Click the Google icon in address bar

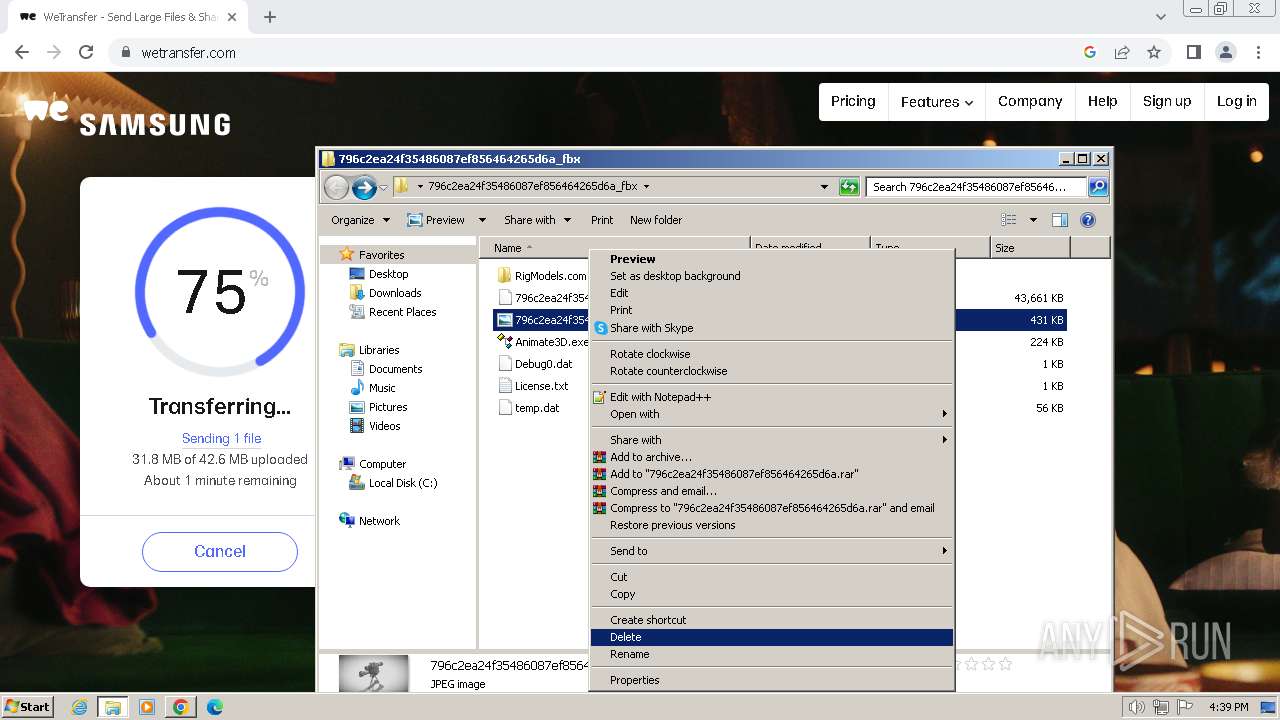point(1090,52)
